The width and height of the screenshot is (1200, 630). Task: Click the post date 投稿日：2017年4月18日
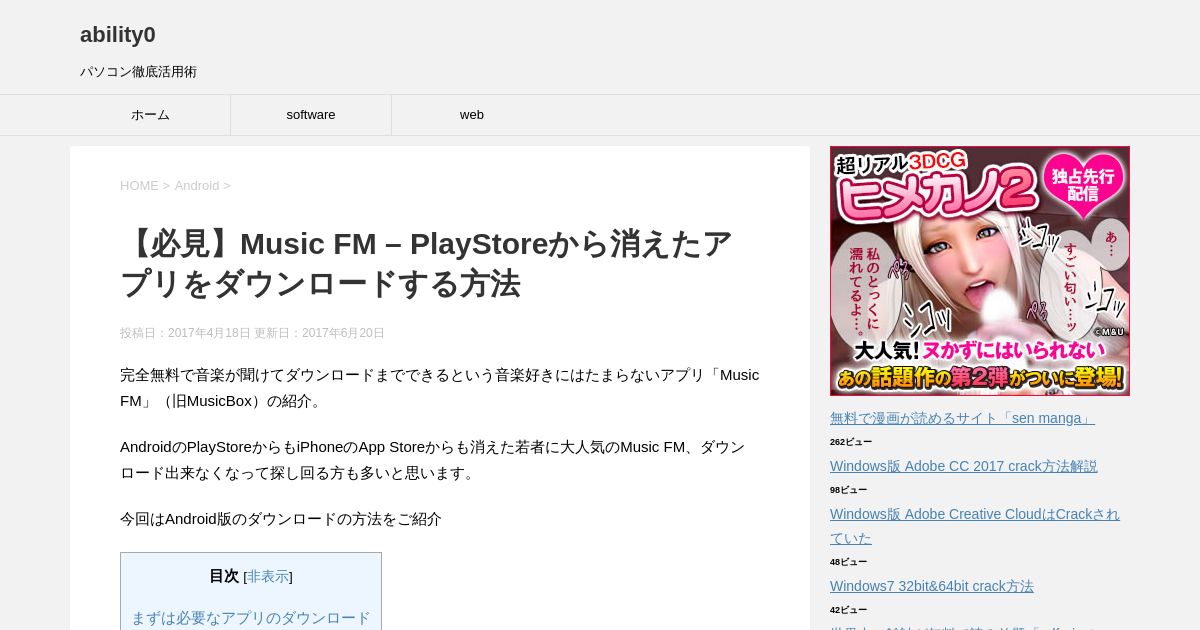coord(185,333)
